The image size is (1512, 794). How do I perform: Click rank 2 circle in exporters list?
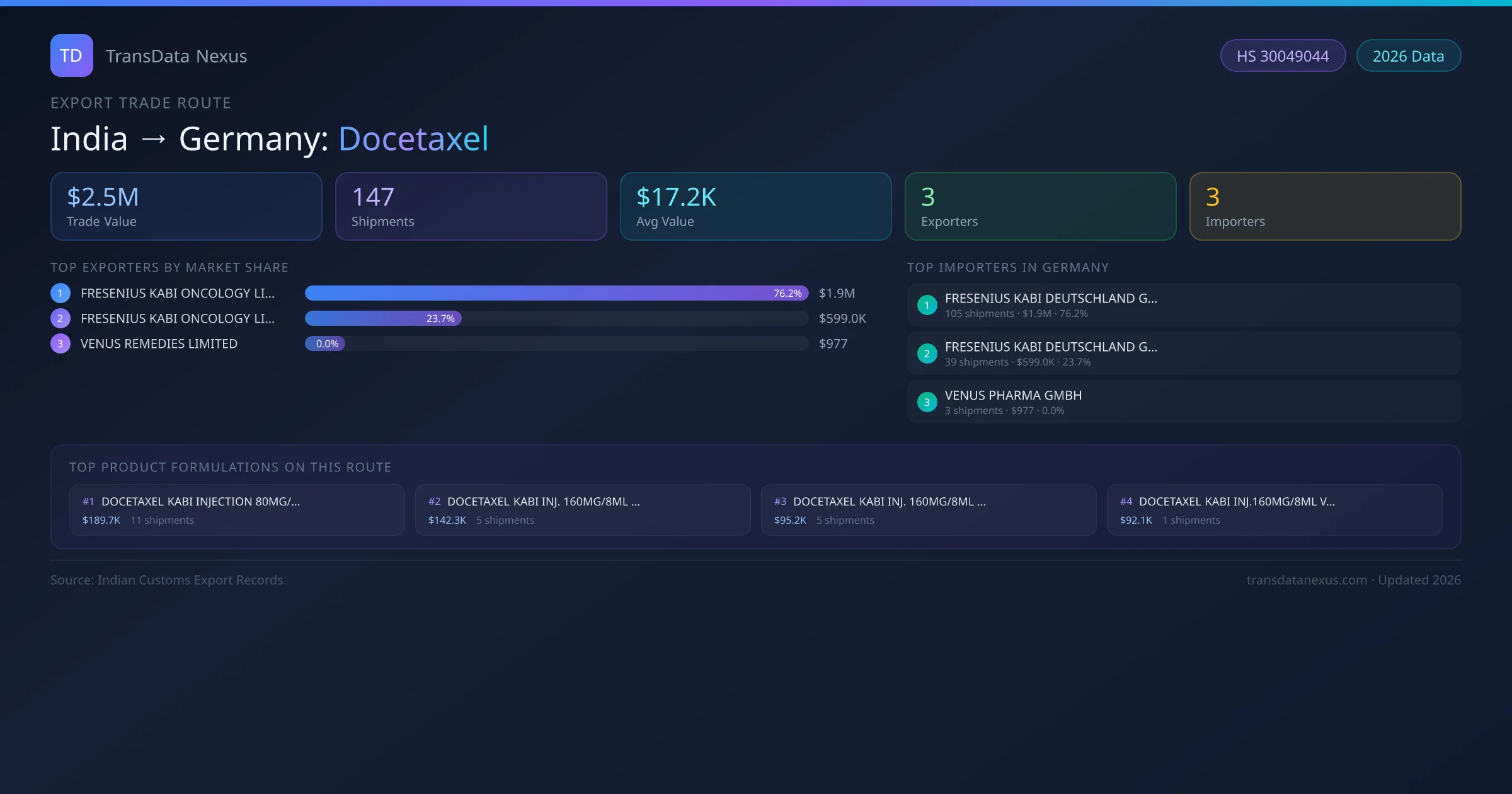[x=60, y=318]
